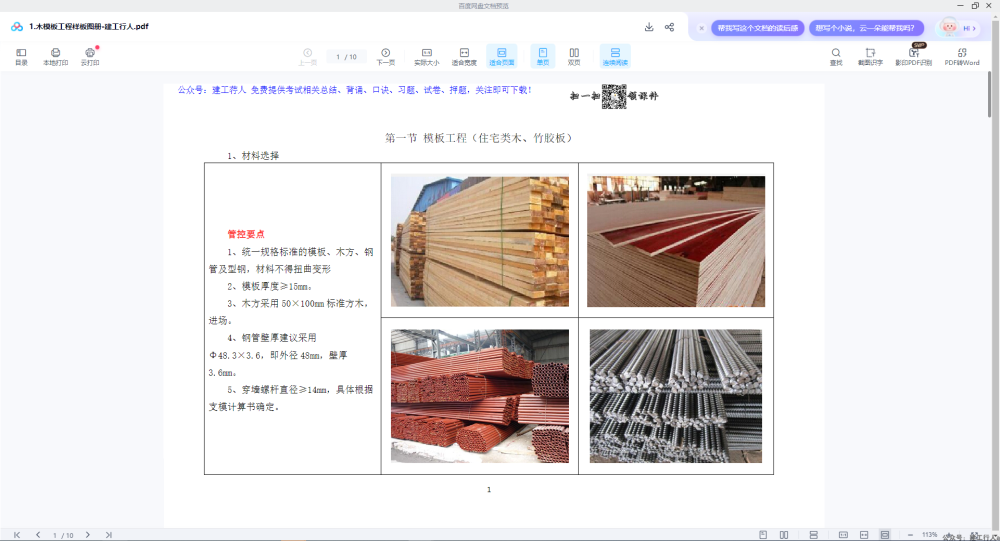Click the line Φ48.3×3.6 specification
Viewport: 1000px width, 541px height.
pos(278,355)
